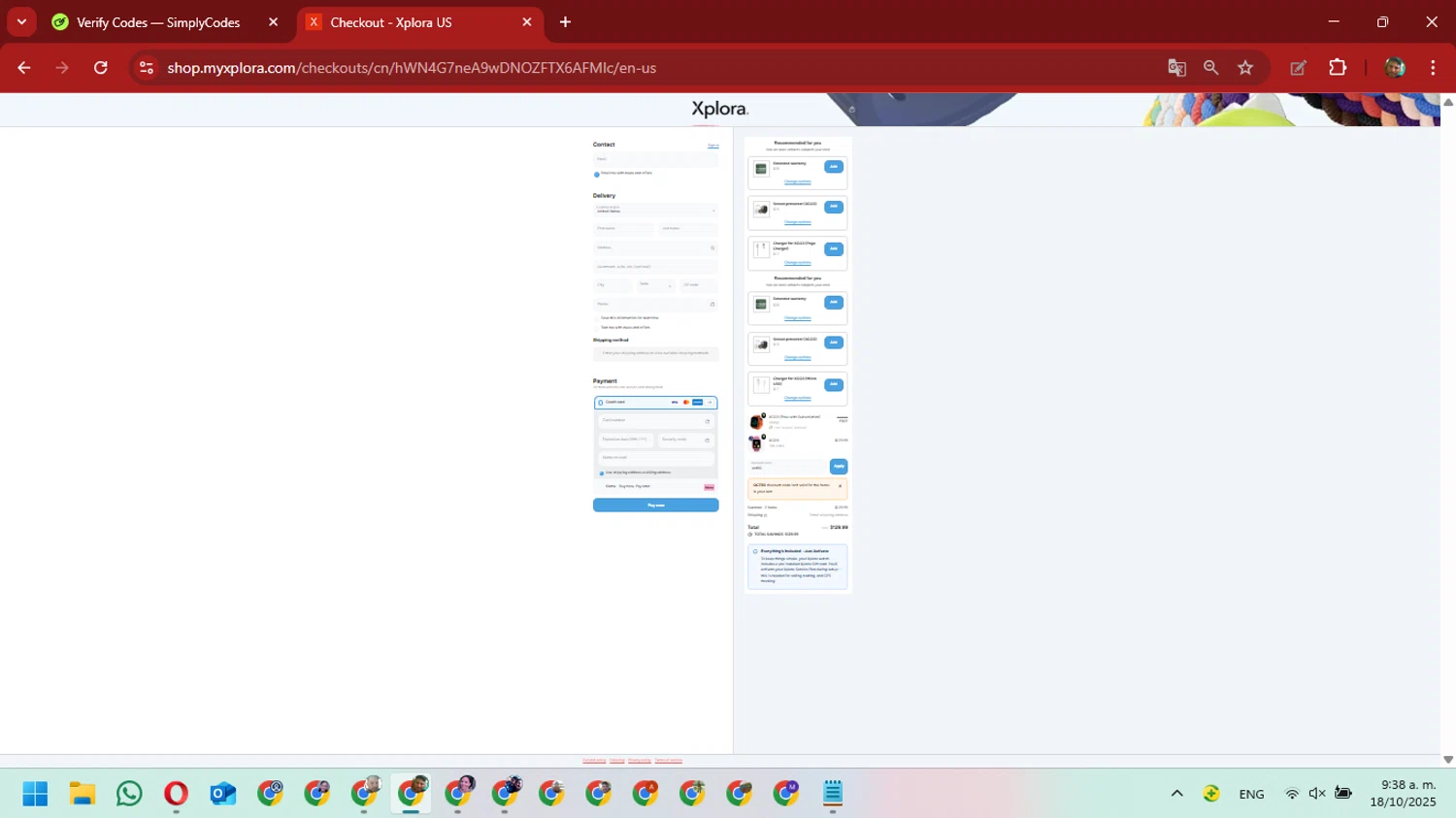
Task: Open the speaker volume tray icon
Action: [x=1317, y=794]
